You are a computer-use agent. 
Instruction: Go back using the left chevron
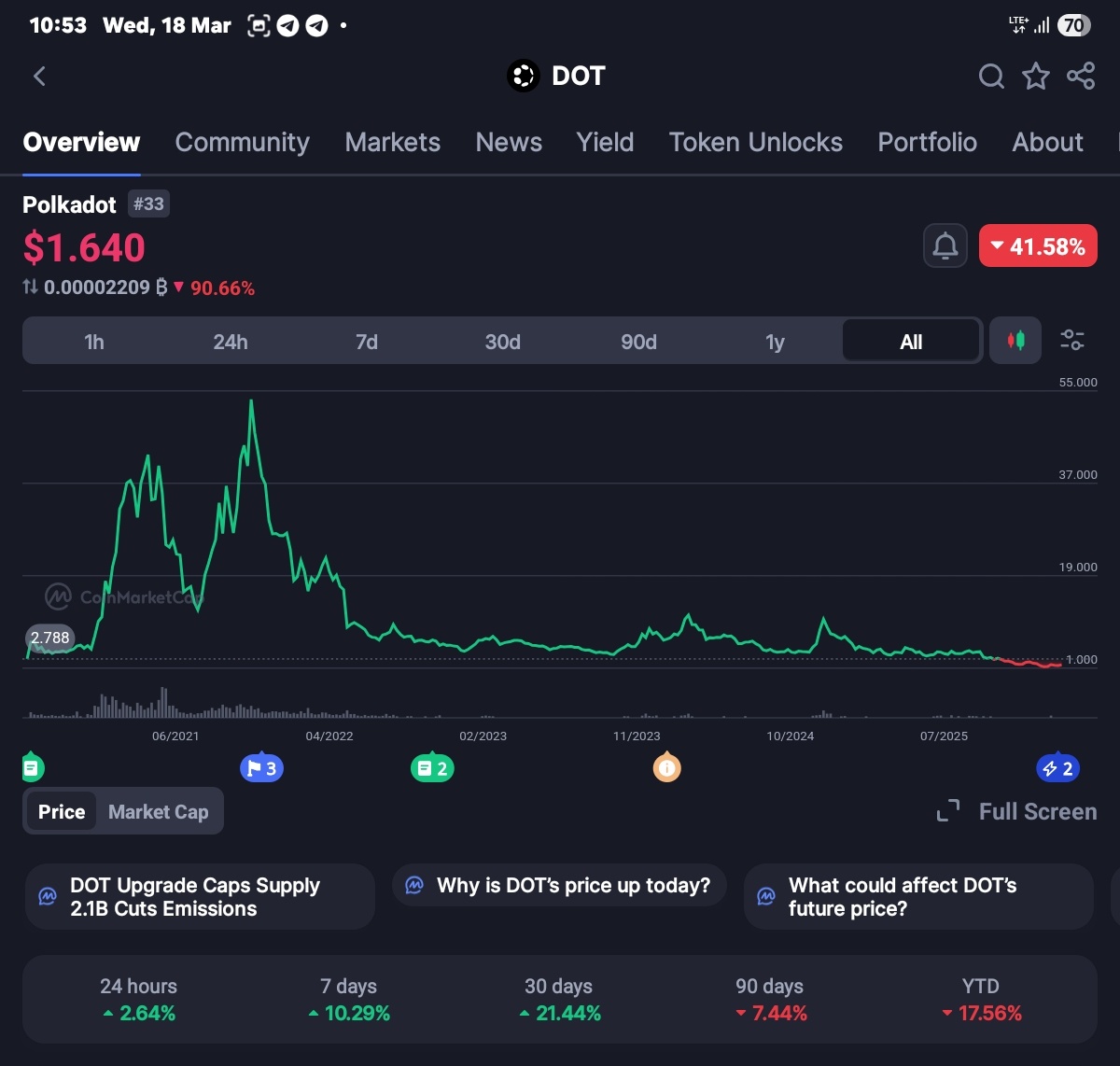coord(39,77)
